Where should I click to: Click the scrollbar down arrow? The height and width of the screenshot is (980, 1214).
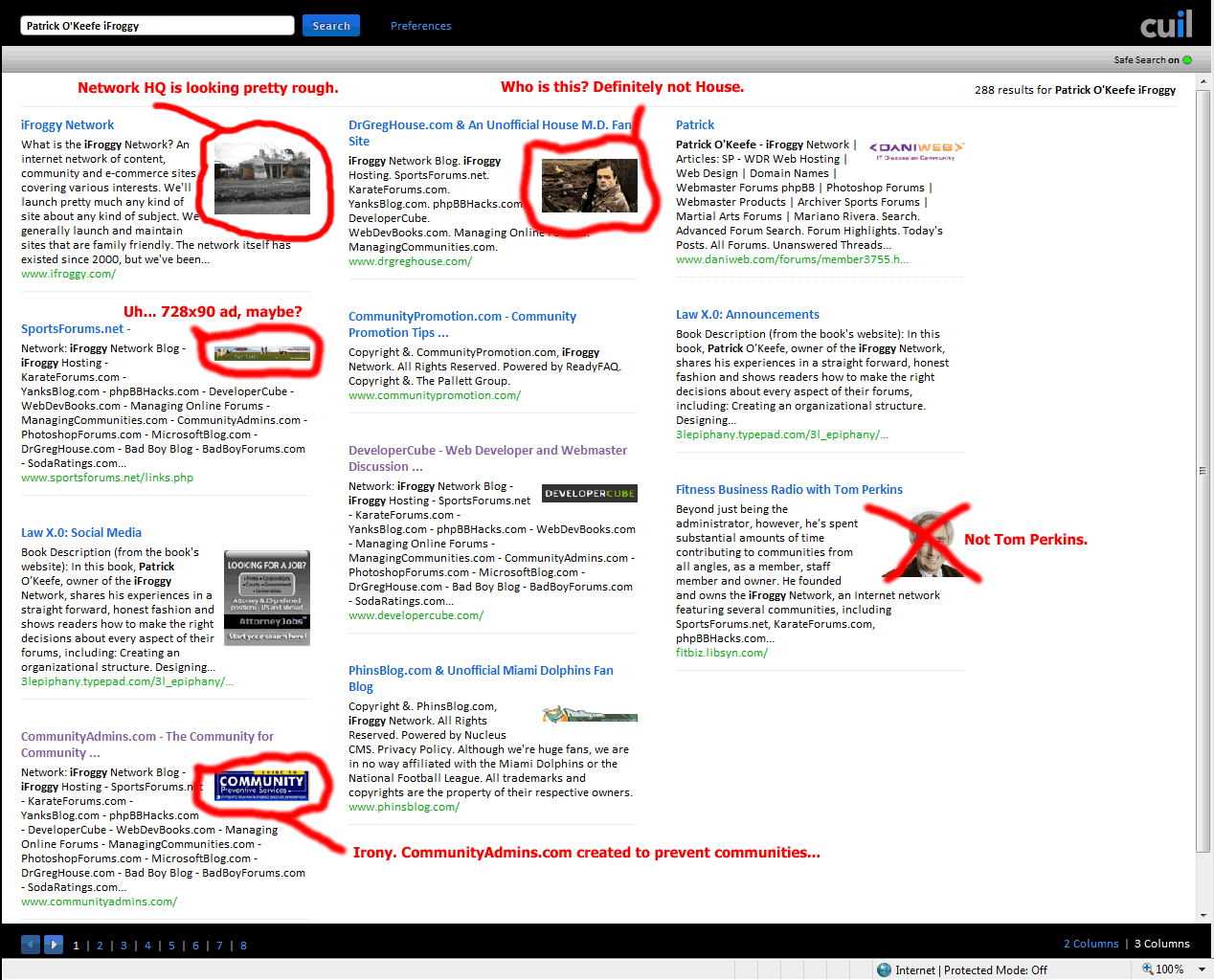(x=1203, y=916)
